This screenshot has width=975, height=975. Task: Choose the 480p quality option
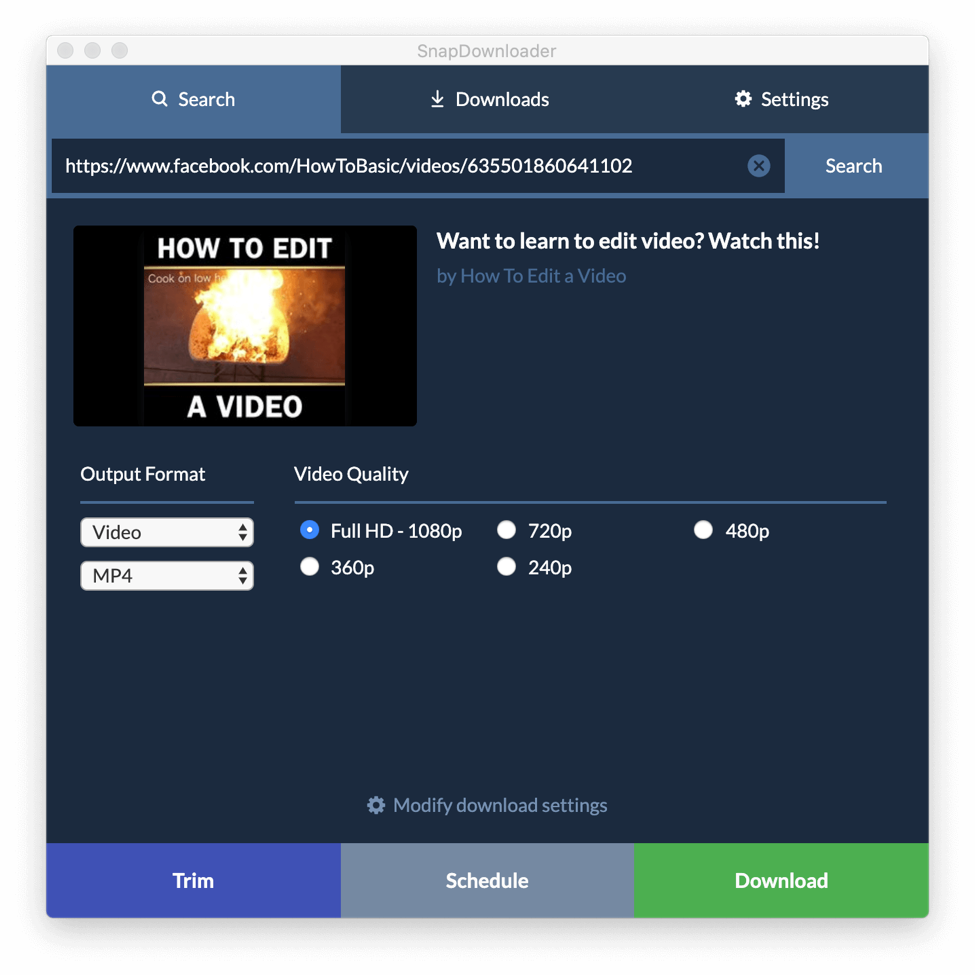(x=704, y=530)
